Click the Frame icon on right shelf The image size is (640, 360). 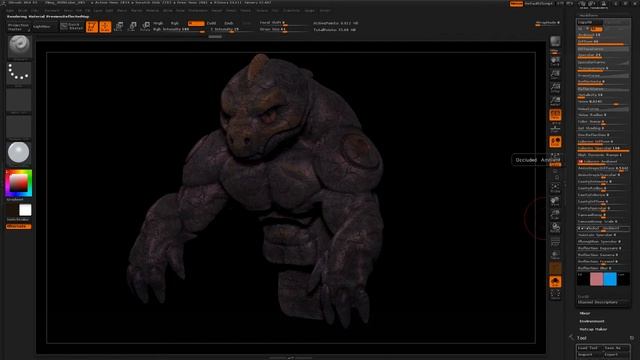click(x=555, y=188)
